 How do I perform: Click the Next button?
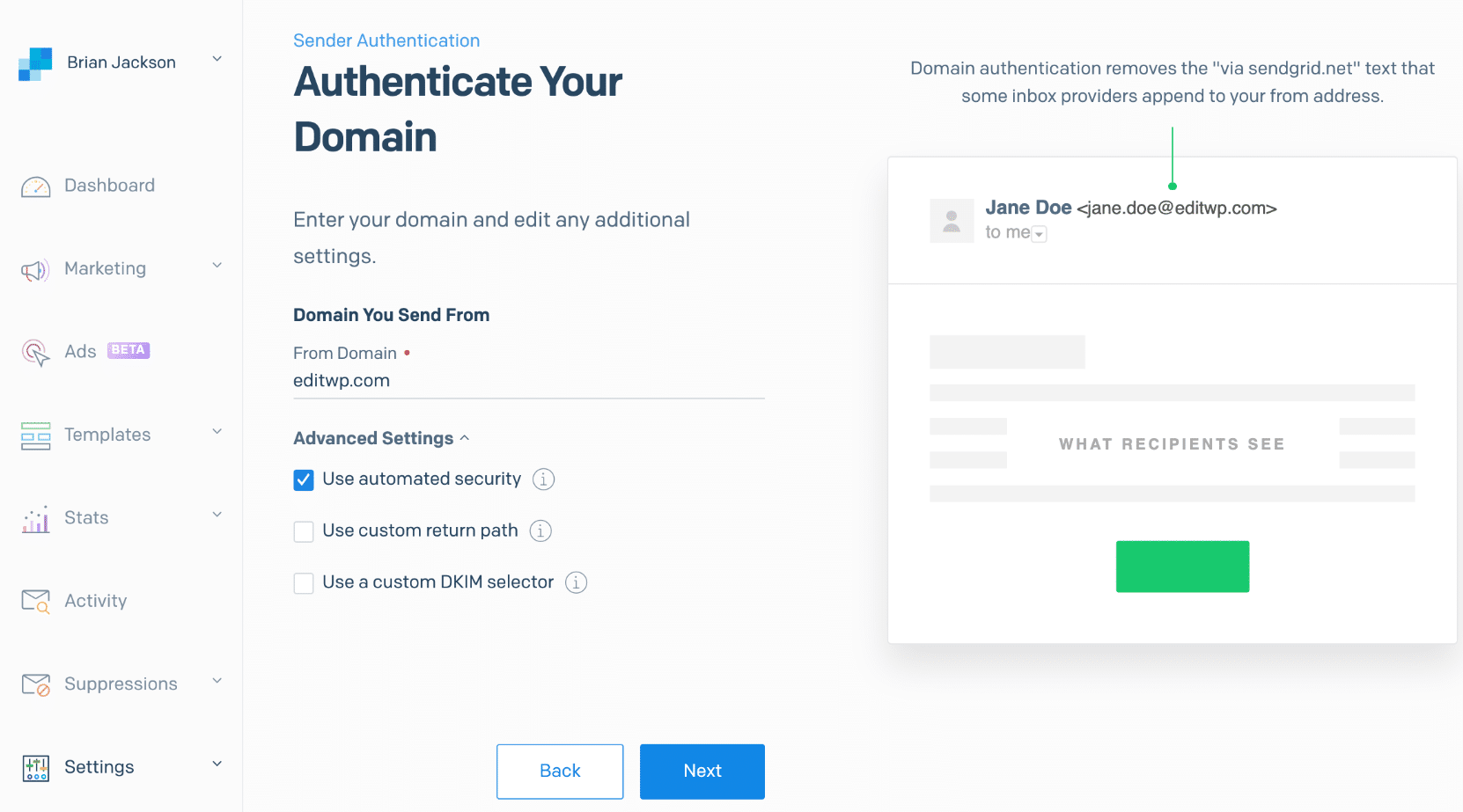pos(702,771)
